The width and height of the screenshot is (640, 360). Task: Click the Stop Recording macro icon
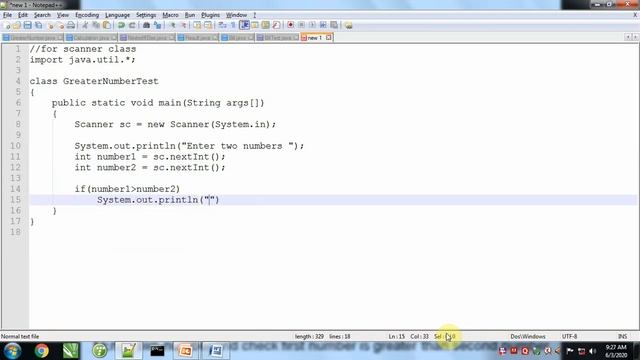point(301,25)
